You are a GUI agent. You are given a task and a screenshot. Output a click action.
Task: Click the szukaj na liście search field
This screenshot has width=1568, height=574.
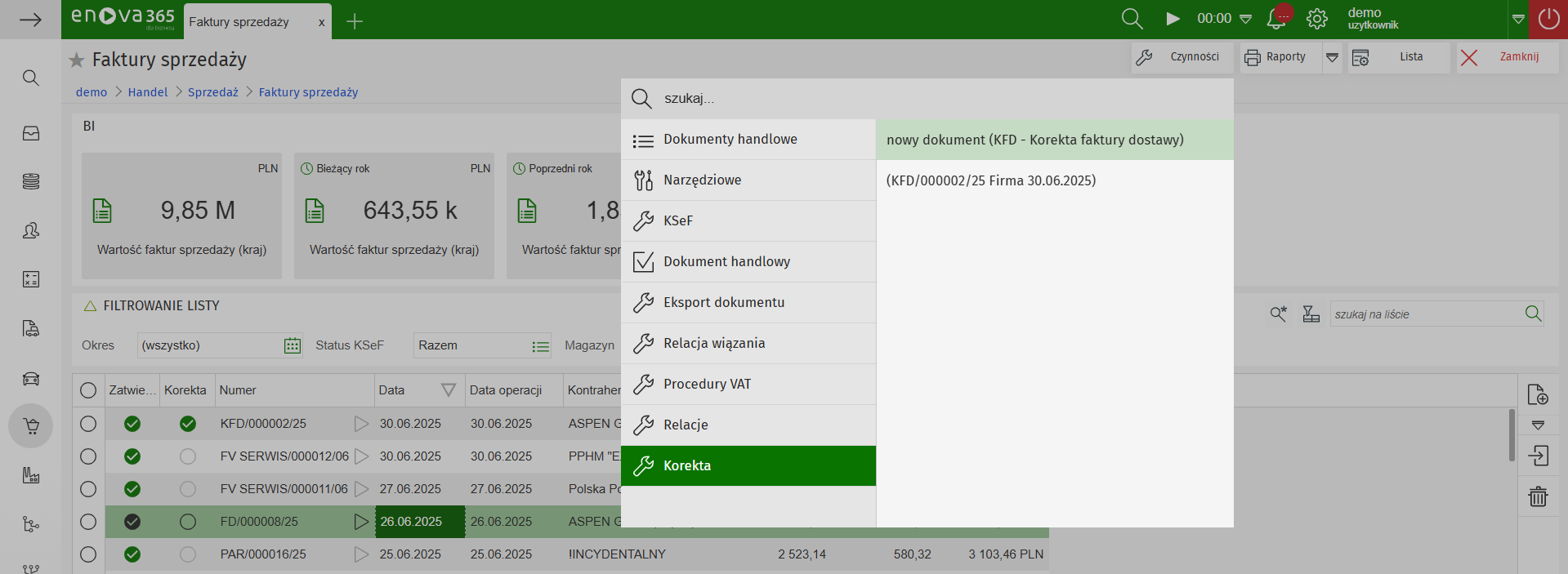pyautogui.click(x=1424, y=314)
